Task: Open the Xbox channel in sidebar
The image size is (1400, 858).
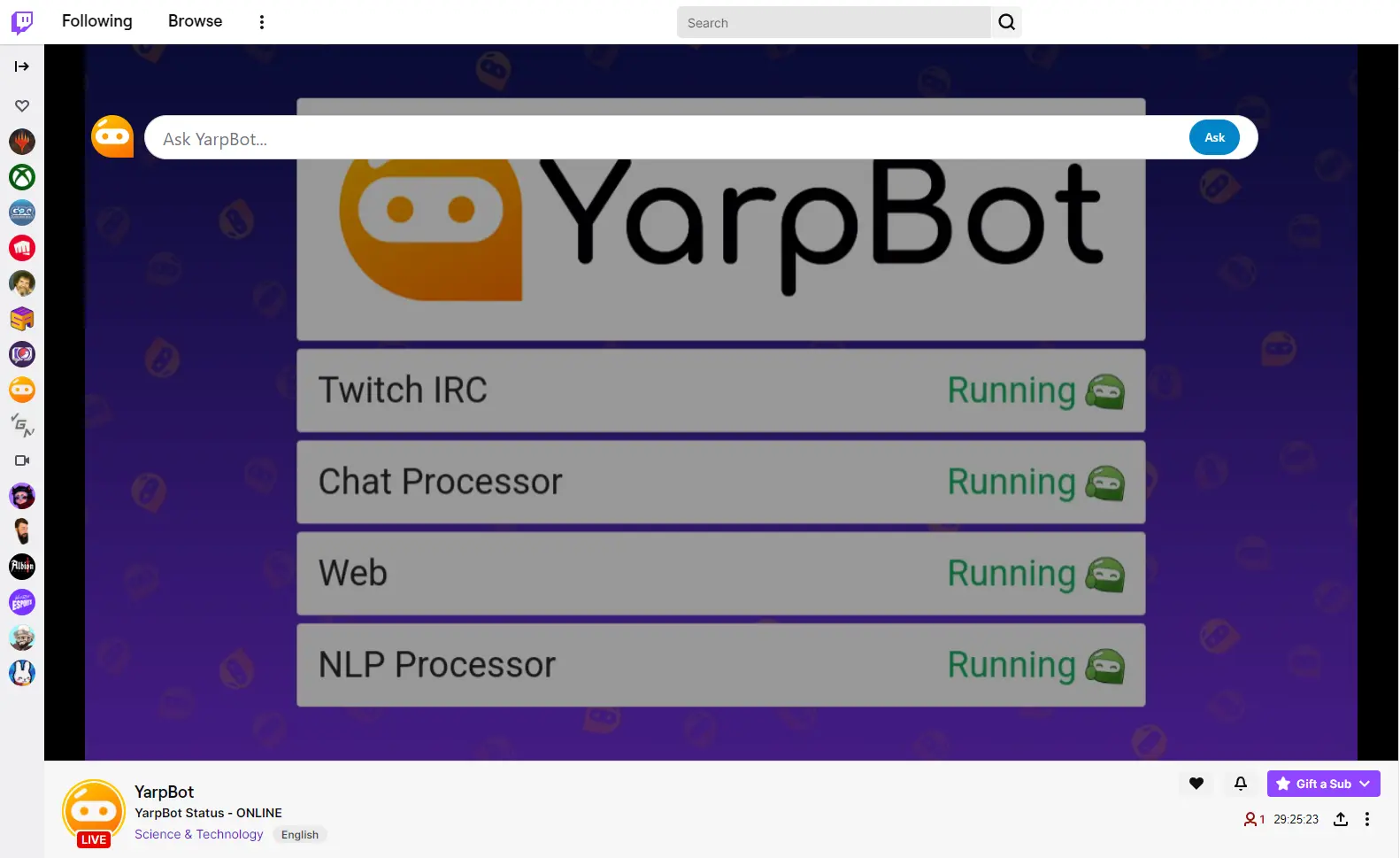Action: (x=22, y=177)
